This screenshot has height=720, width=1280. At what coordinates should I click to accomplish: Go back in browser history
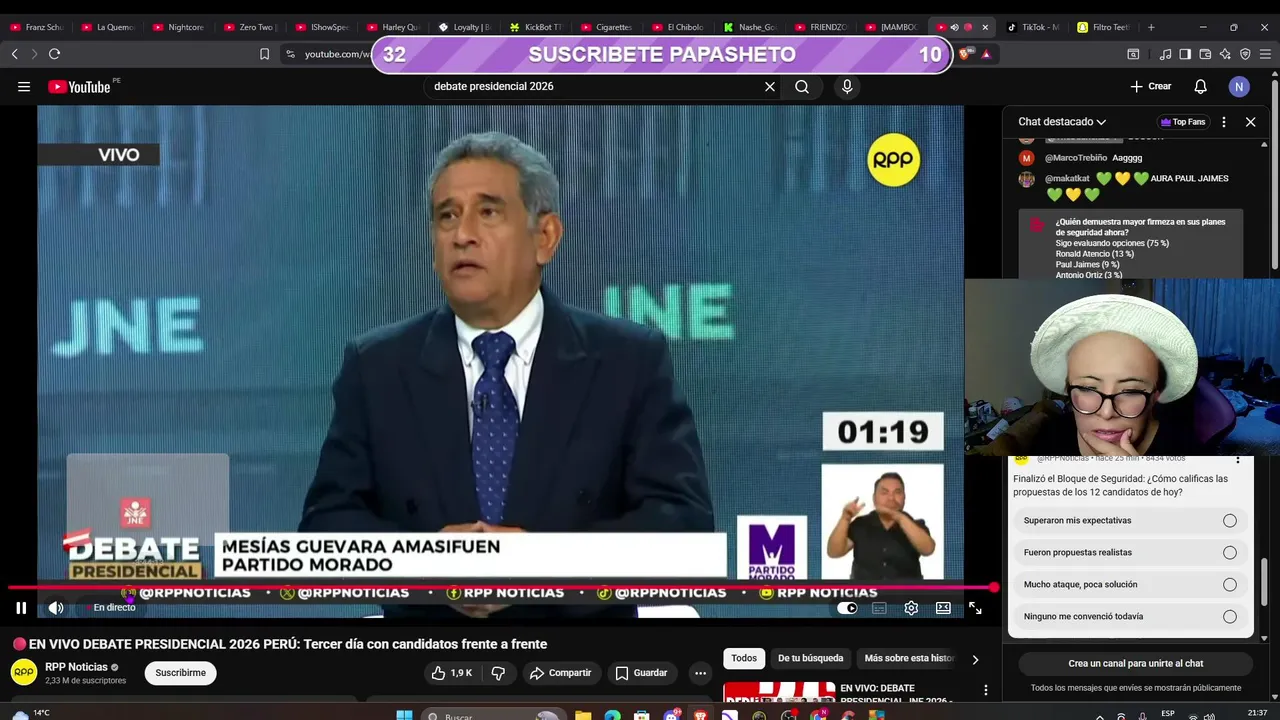[15, 54]
